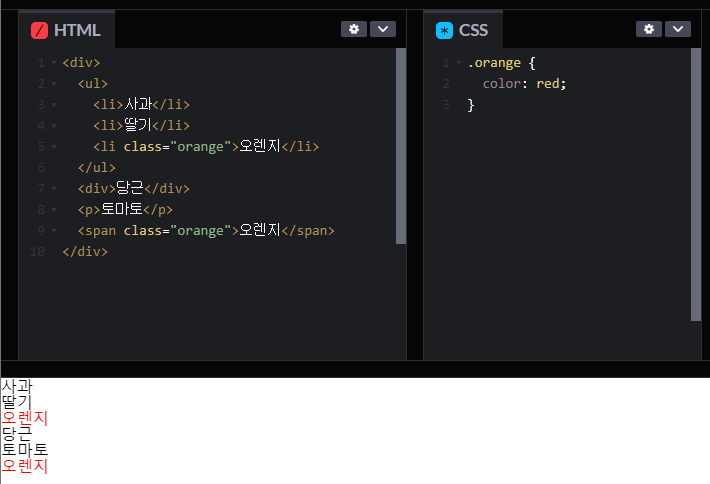
Task: Click the closing </div> on line 10
Action: pyautogui.click(x=85, y=252)
